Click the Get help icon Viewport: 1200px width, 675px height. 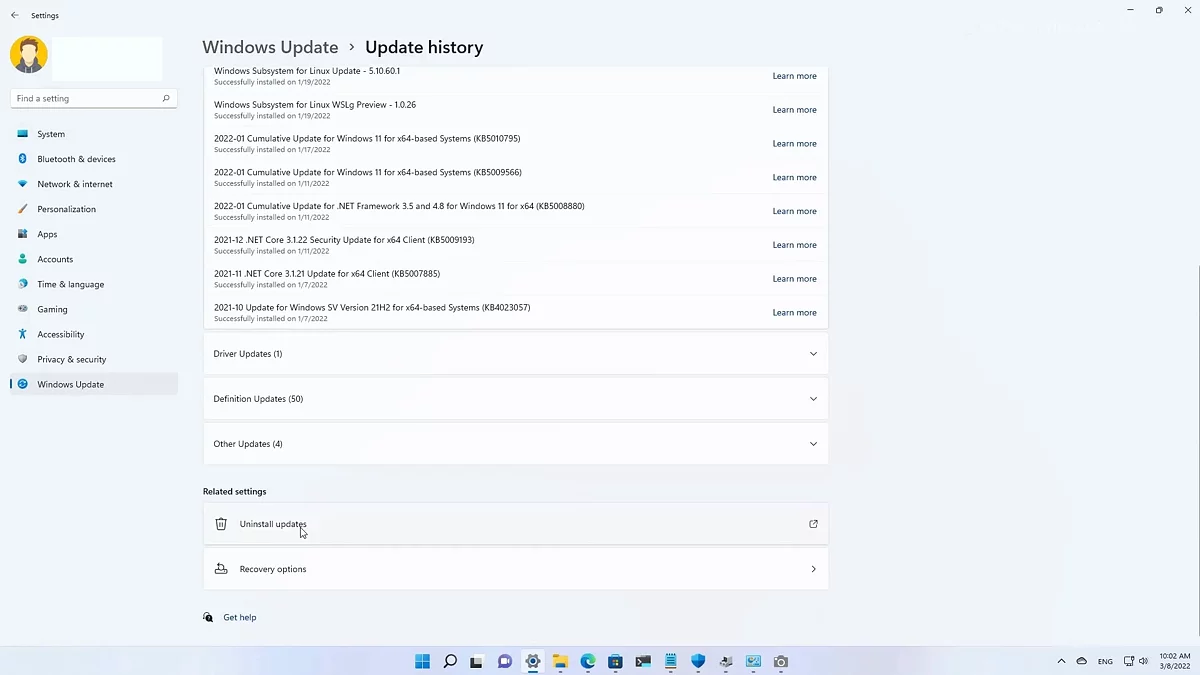208,617
